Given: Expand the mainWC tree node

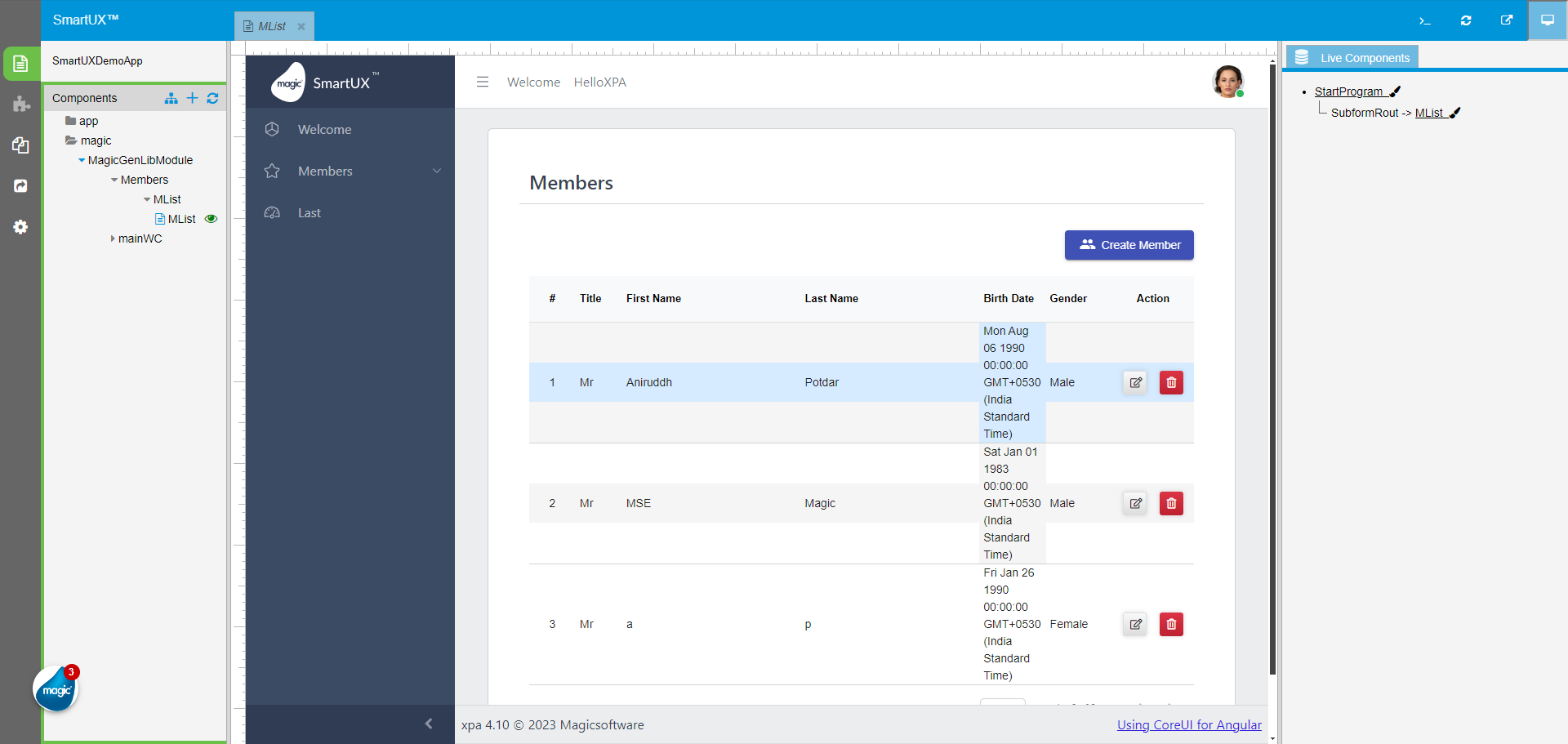Looking at the screenshot, I should tap(113, 238).
